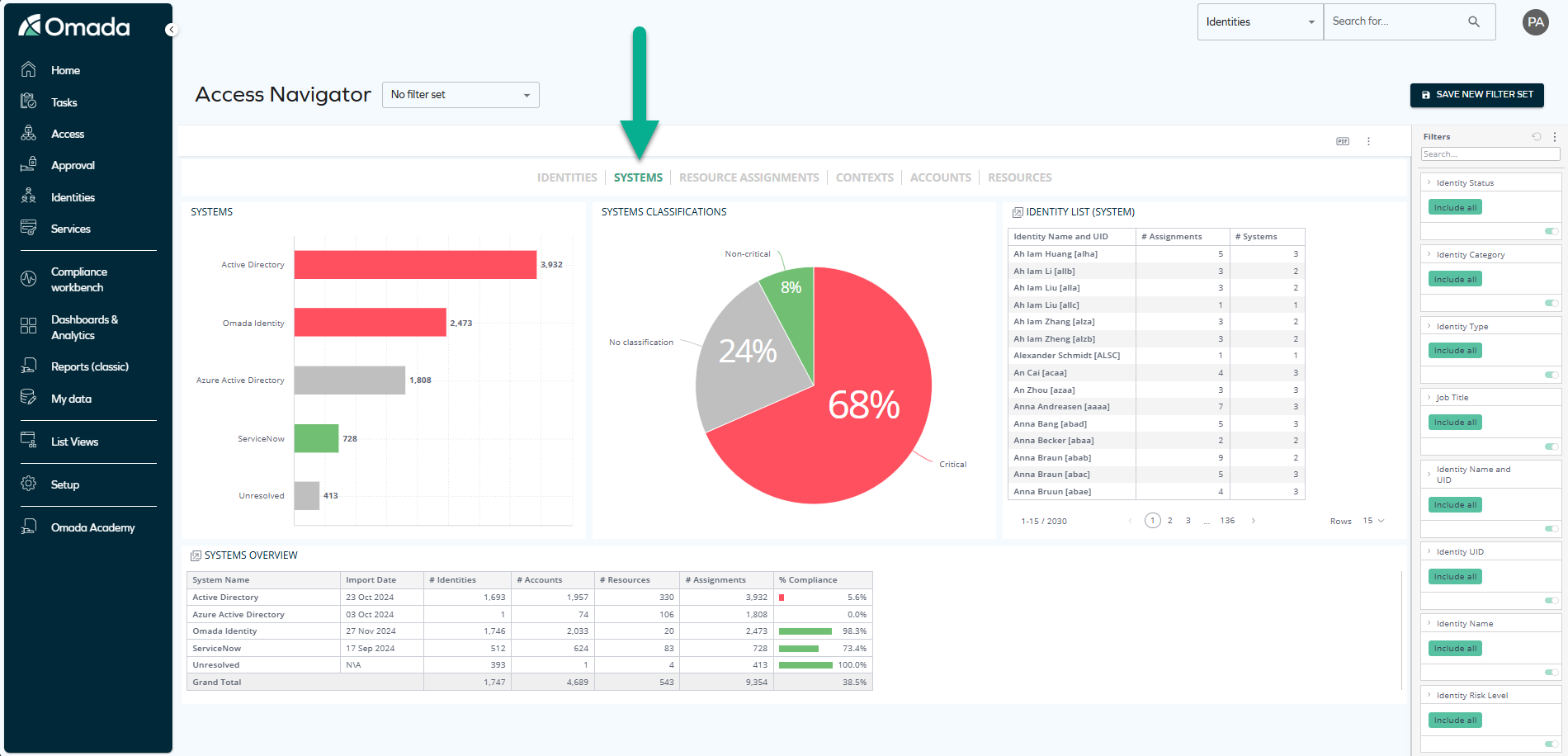Go to next page of identity list
The image size is (1568, 756).
pos(1254,521)
